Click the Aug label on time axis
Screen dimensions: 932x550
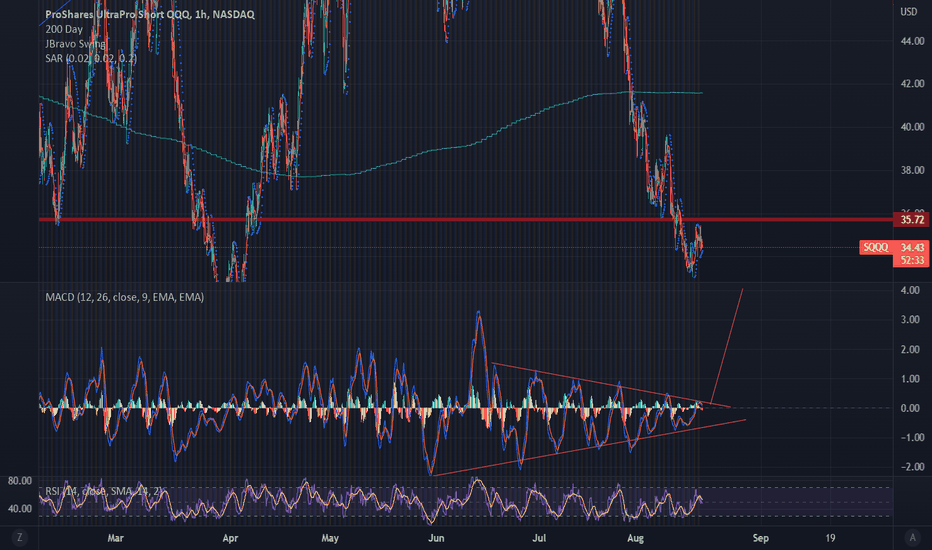coord(635,538)
